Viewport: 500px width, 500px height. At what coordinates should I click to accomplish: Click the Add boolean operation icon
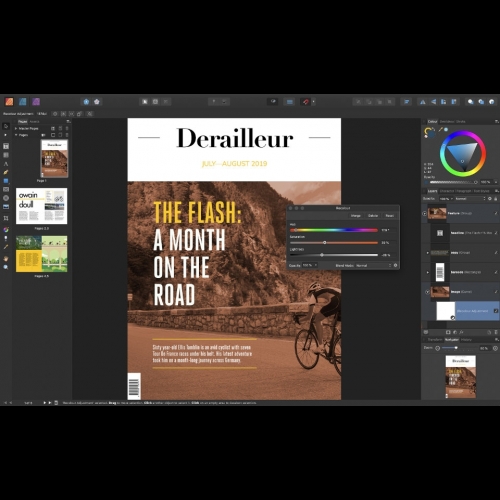[470, 102]
